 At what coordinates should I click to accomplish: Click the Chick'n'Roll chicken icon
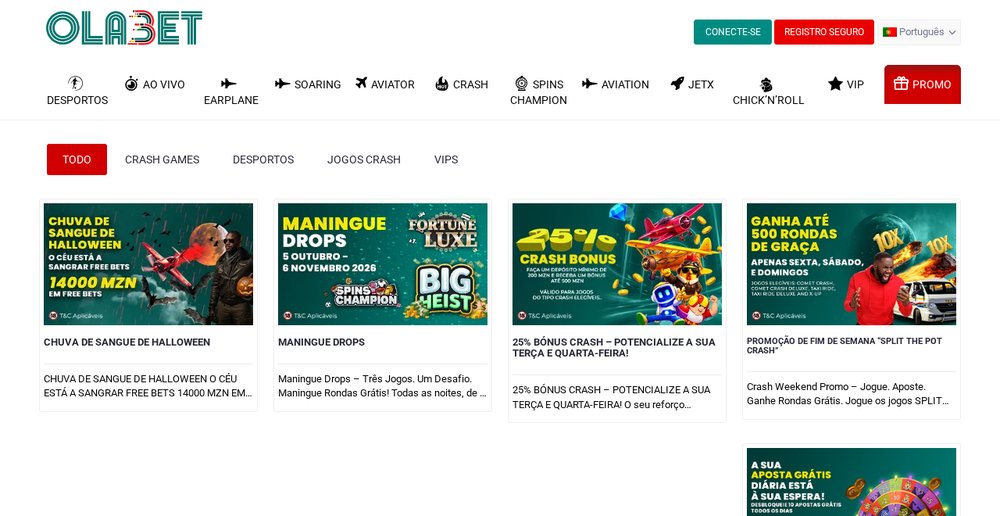click(767, 85)
